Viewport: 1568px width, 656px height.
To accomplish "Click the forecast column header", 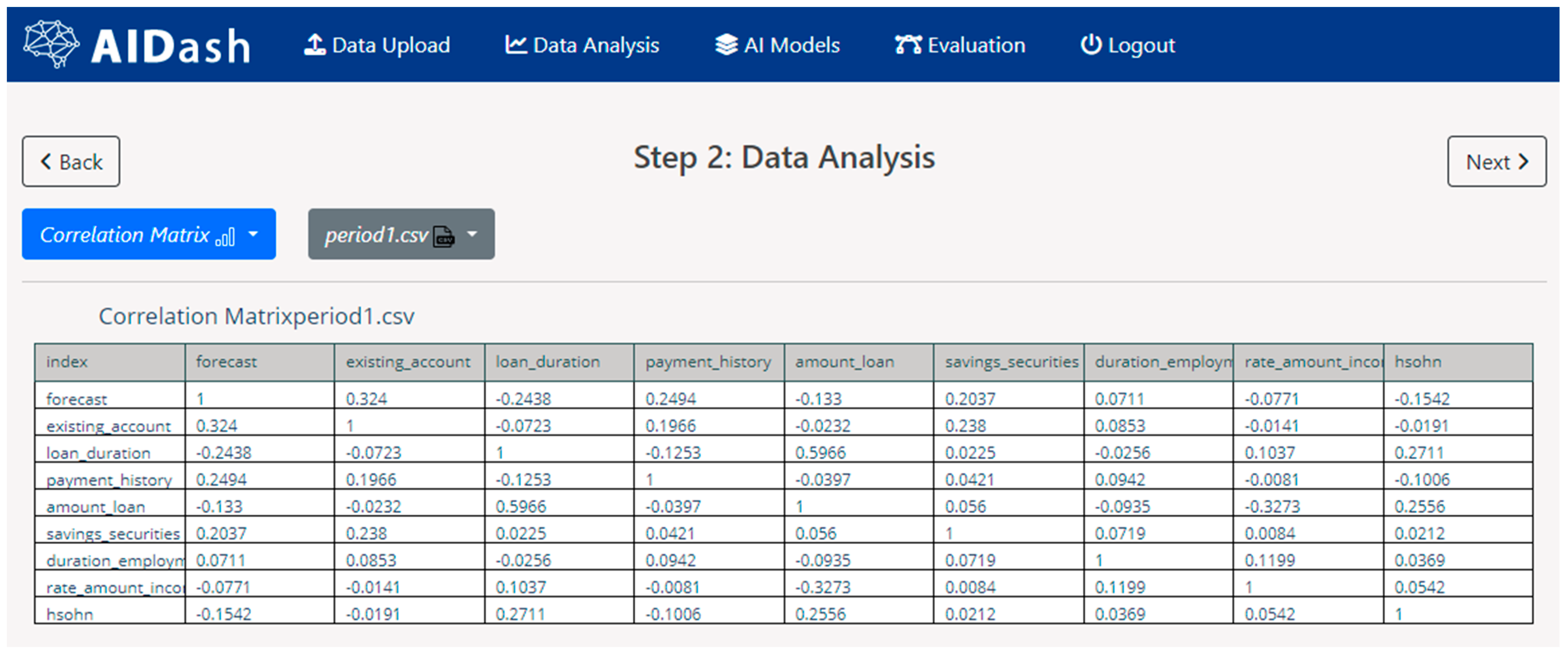I will pos(227,362).
